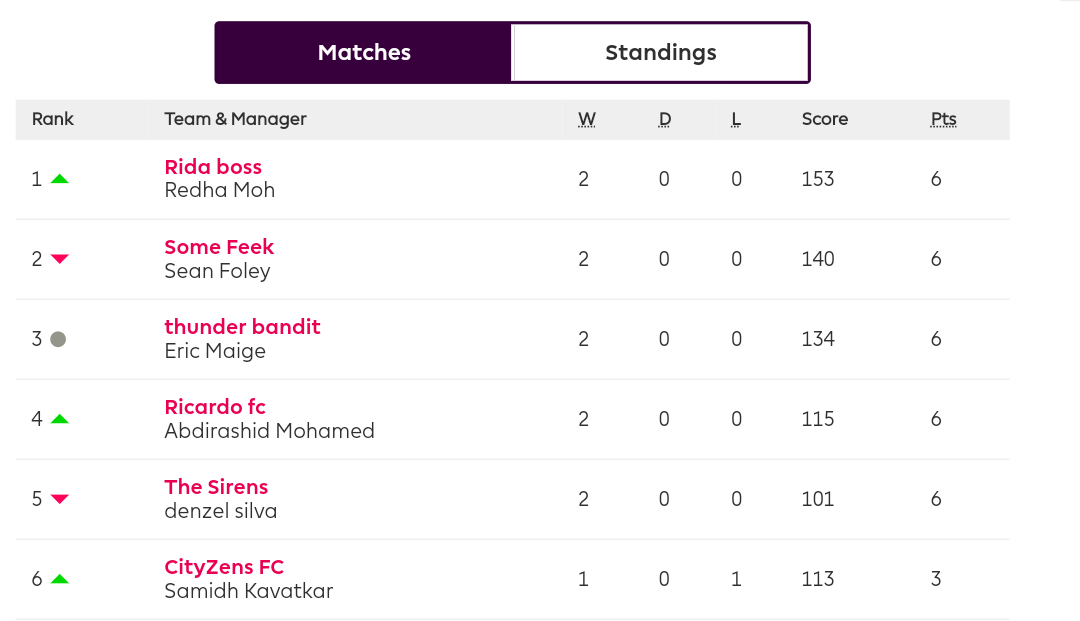Click green up arrow beside rank 6
The height and width of the screenshot is (621, 1080).
pos(60,579)
